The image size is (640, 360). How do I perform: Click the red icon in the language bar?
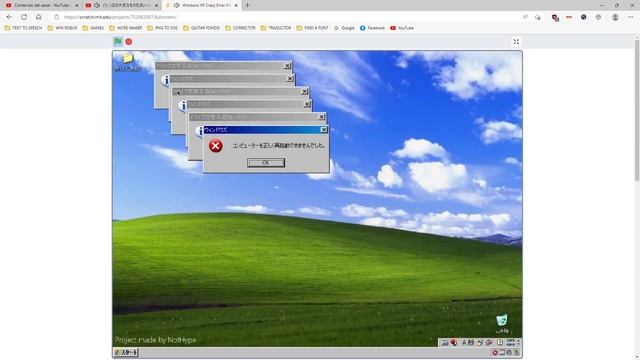tap(453, 343)
